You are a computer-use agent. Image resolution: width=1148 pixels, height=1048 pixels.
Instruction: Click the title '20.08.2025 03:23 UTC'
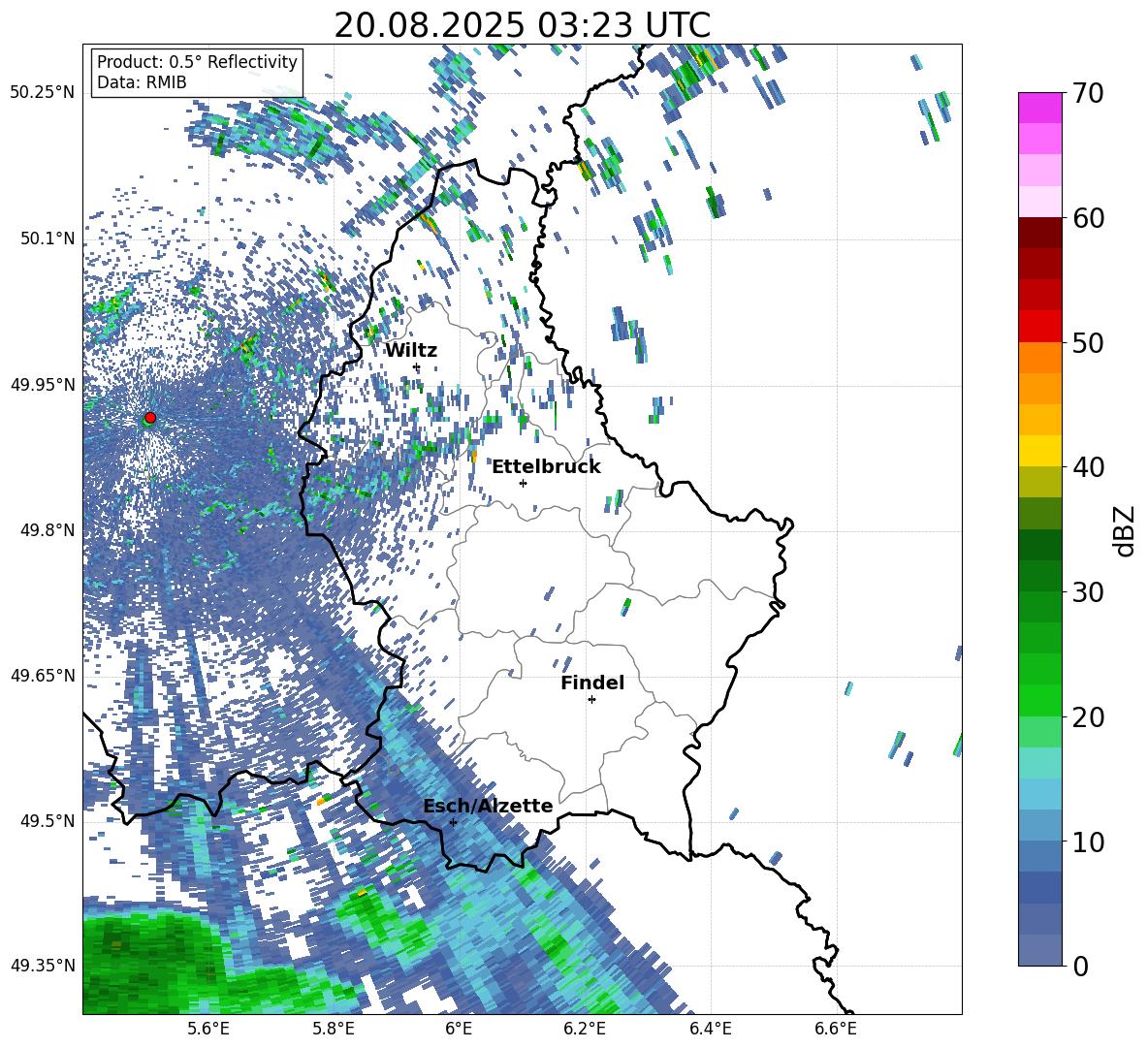pos(522,25)
